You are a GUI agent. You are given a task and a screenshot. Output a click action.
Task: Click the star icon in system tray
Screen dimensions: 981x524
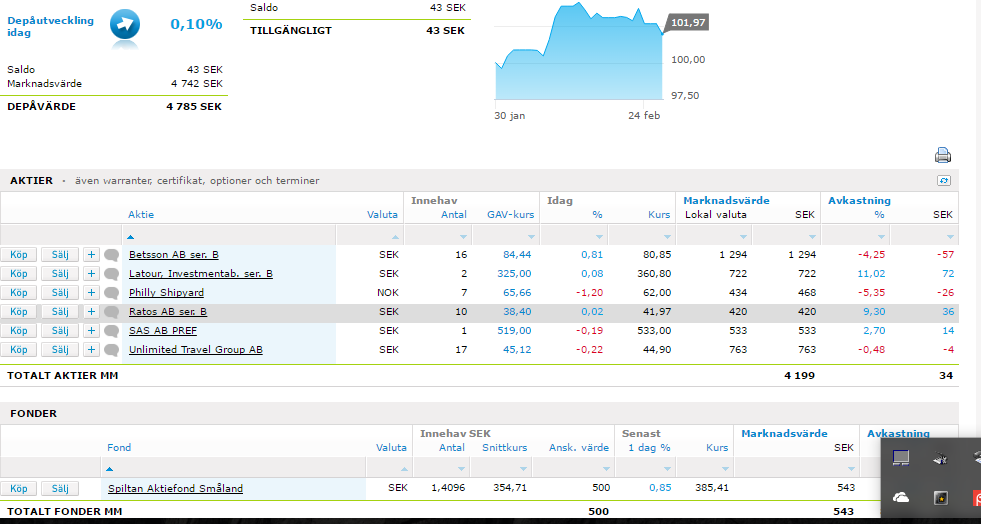point(940,498)
